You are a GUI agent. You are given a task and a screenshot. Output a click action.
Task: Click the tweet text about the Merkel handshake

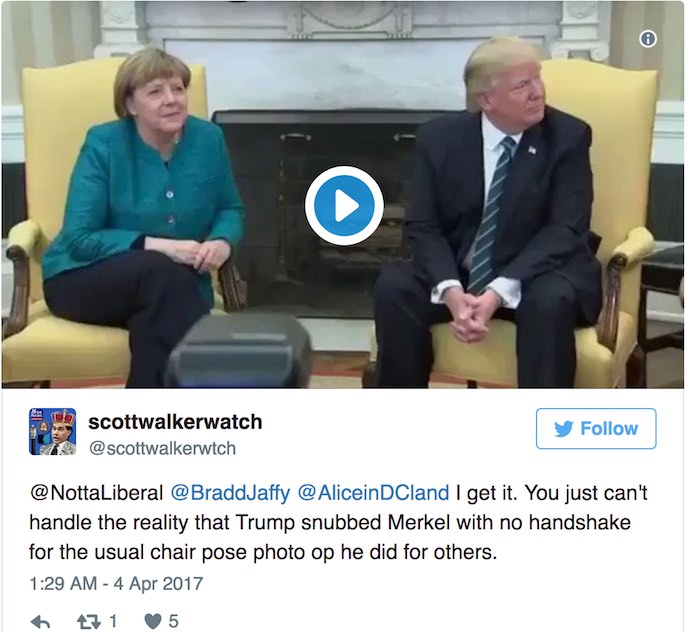coord(338,523)
